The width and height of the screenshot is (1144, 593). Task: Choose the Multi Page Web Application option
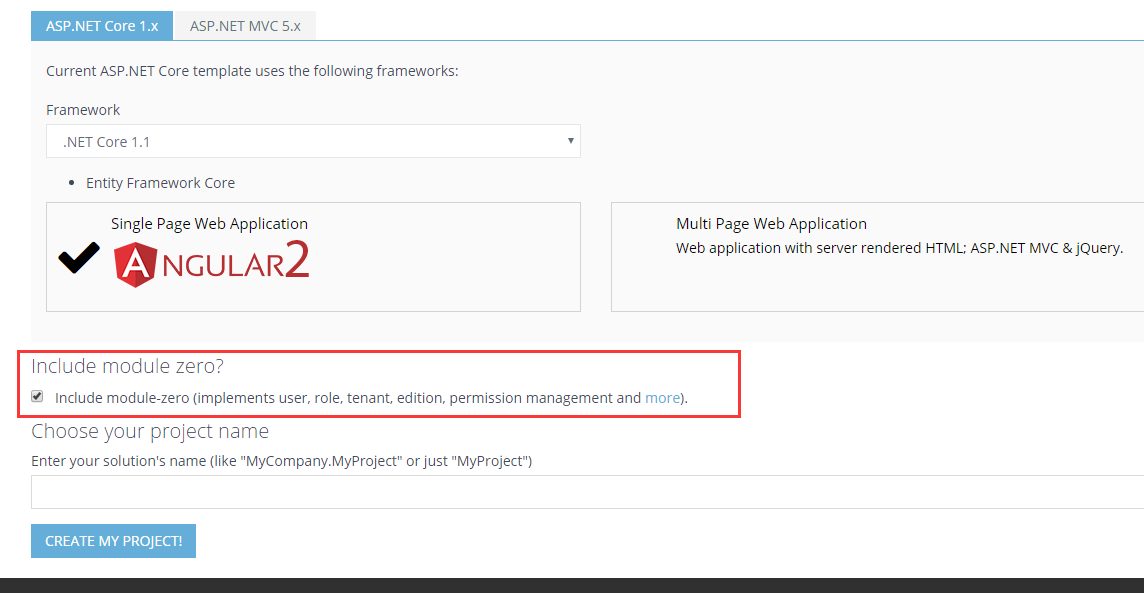coord(877,257)
